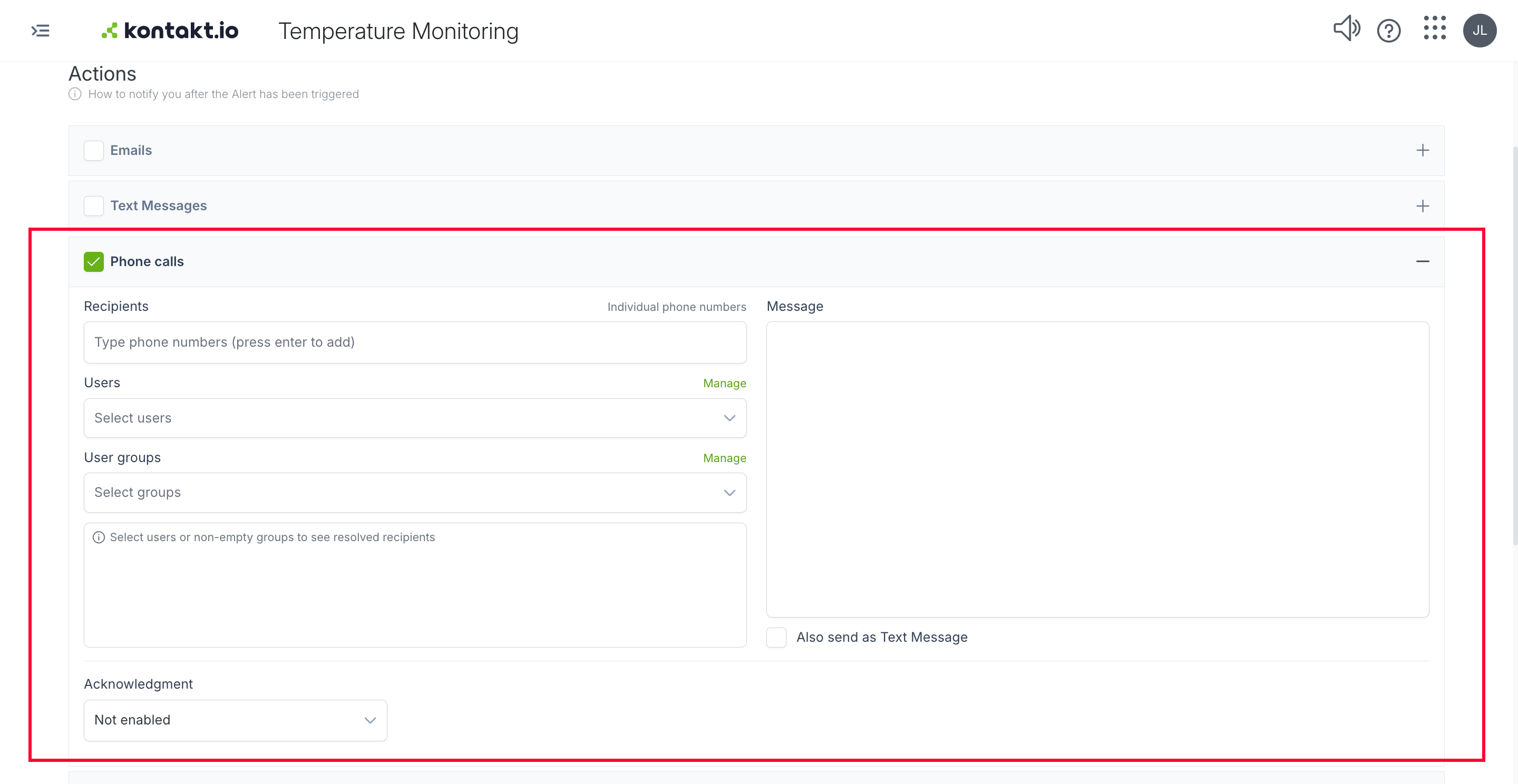Image resolution: width=1518 pixels, height=784 pixels.
Task: Click the Temperature Monitoring title
Action: (398, 31)
